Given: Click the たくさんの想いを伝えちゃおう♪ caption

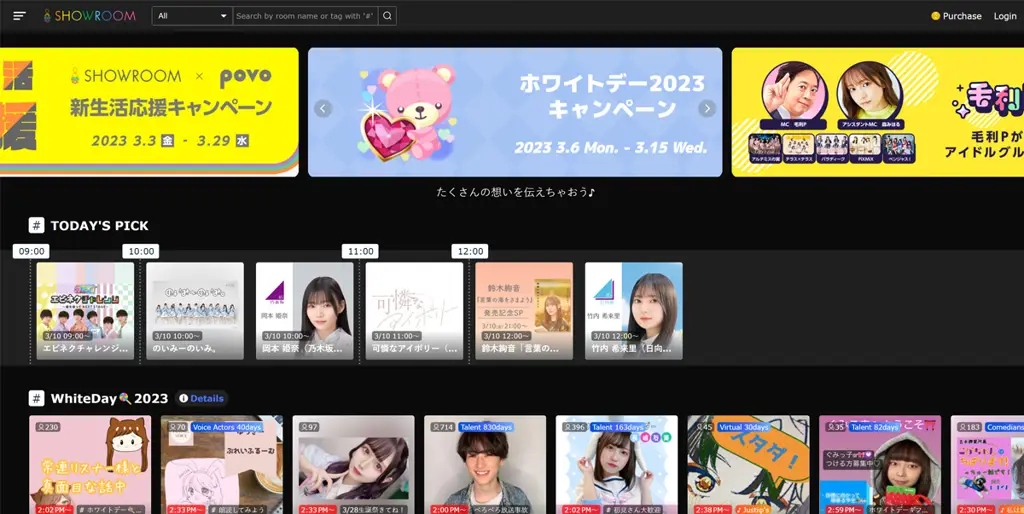Looking at the screenshot, I should [516, 192].
